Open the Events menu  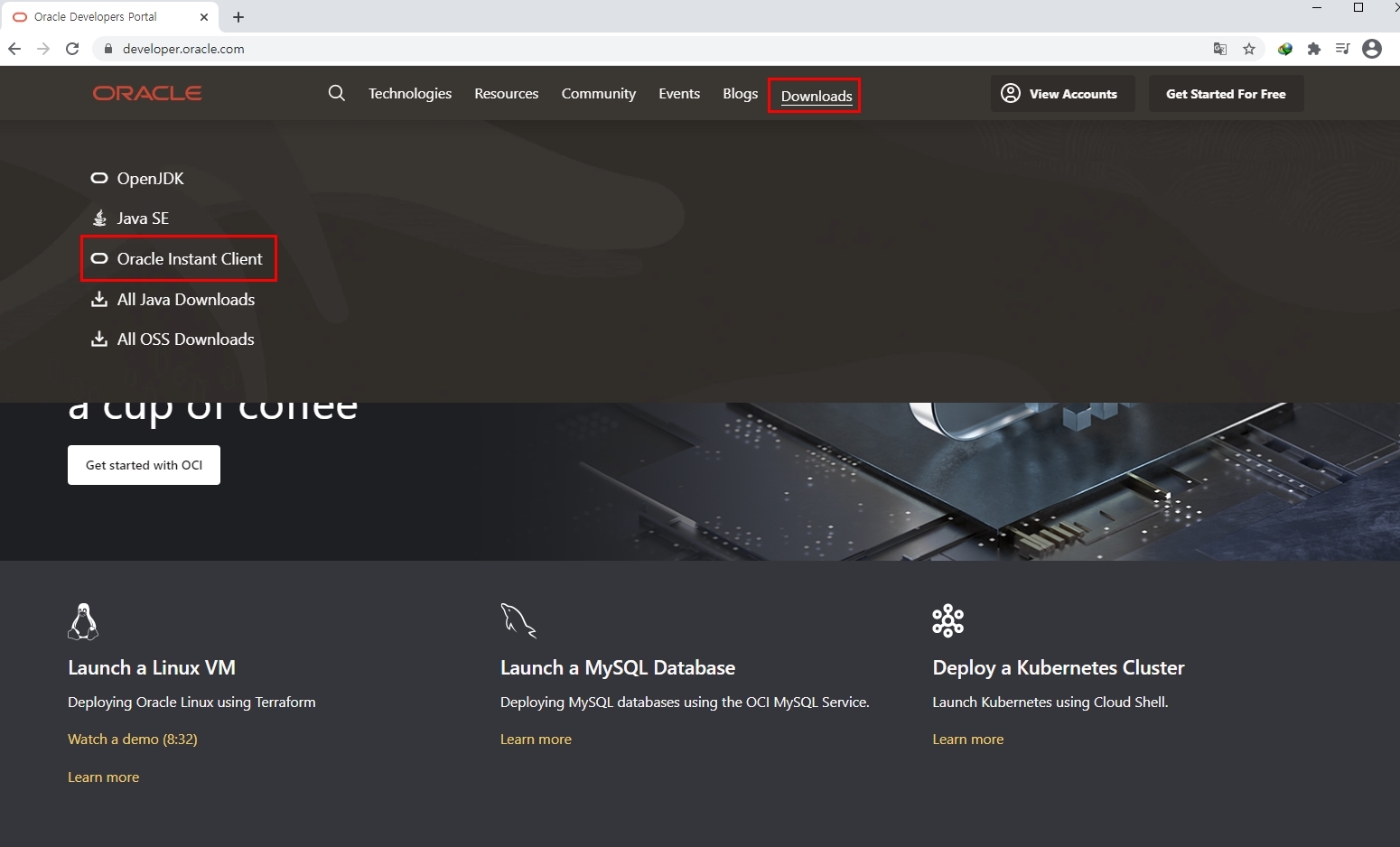click(x=679, y=94)
